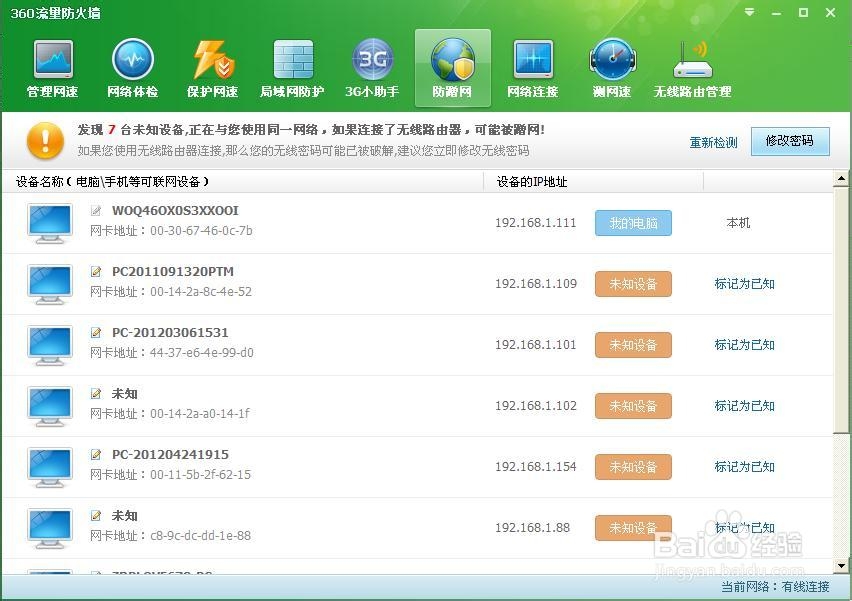Click 未知设备 button for 192.168.1.109
Screen dimensions: 852x601
(633, 284)
